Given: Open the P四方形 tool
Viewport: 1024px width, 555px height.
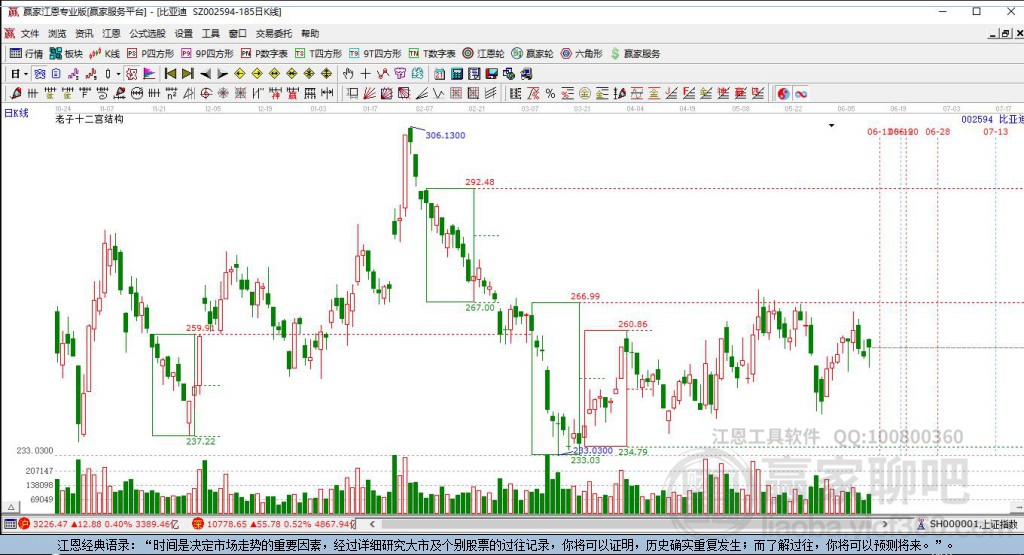Looking at the screenshot, I should (150, 54).
